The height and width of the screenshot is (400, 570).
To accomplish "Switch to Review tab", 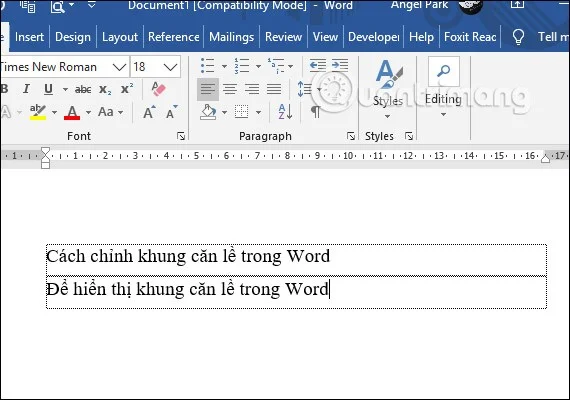I will tap(283, 37).
